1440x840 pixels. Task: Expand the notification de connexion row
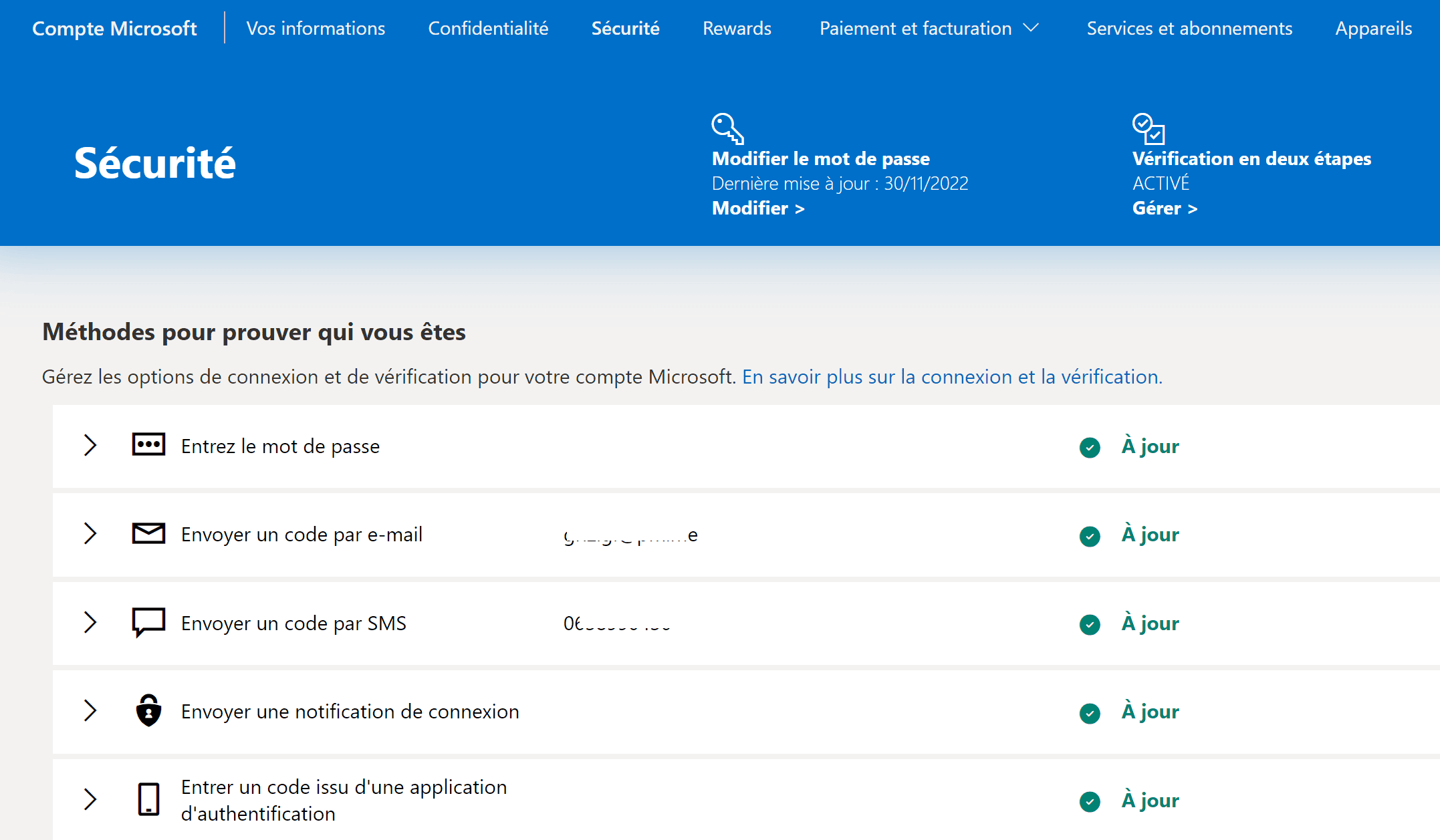coord(90,710)
